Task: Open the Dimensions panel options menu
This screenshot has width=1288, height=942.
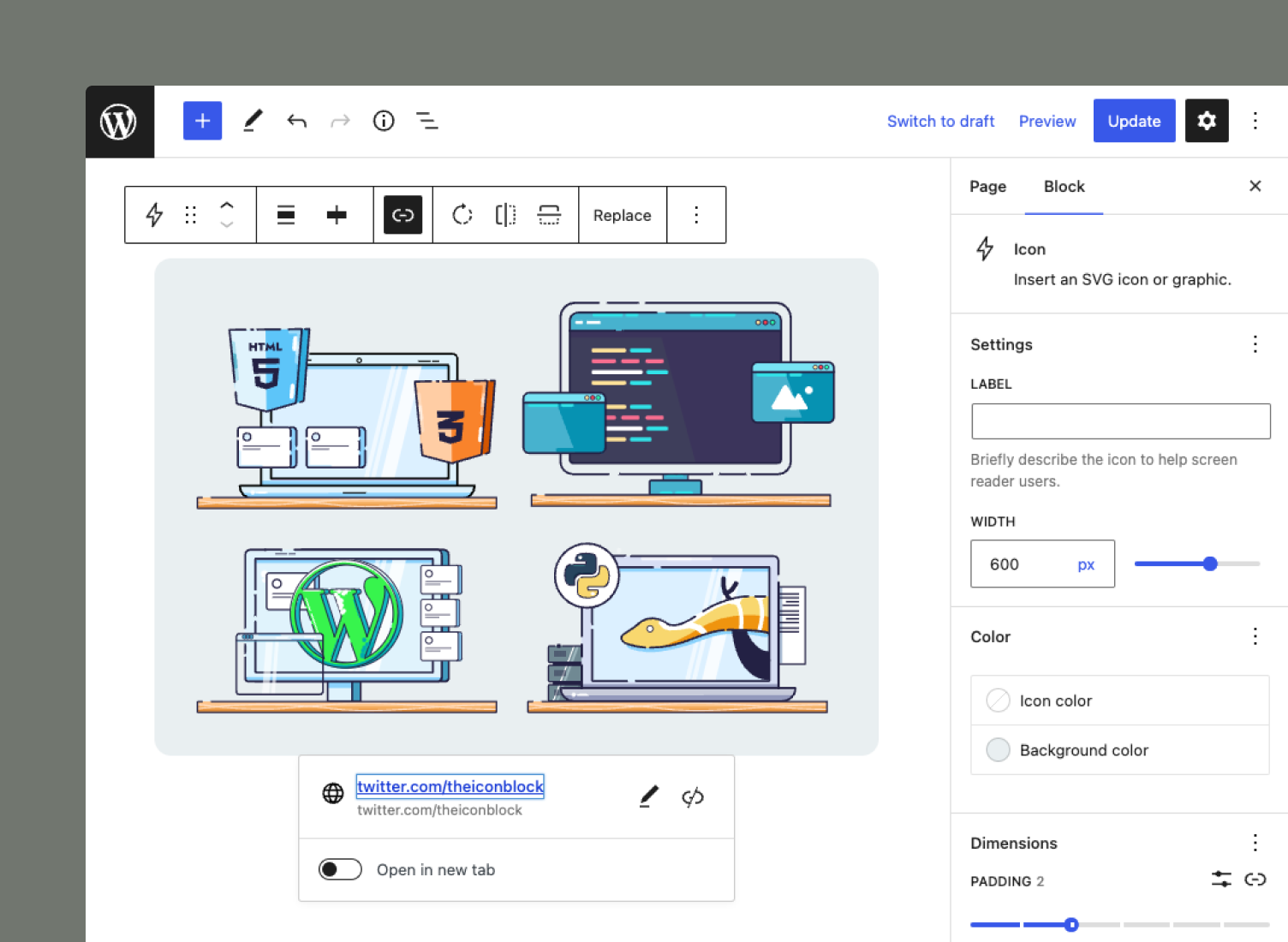Action: (1255, 843)
